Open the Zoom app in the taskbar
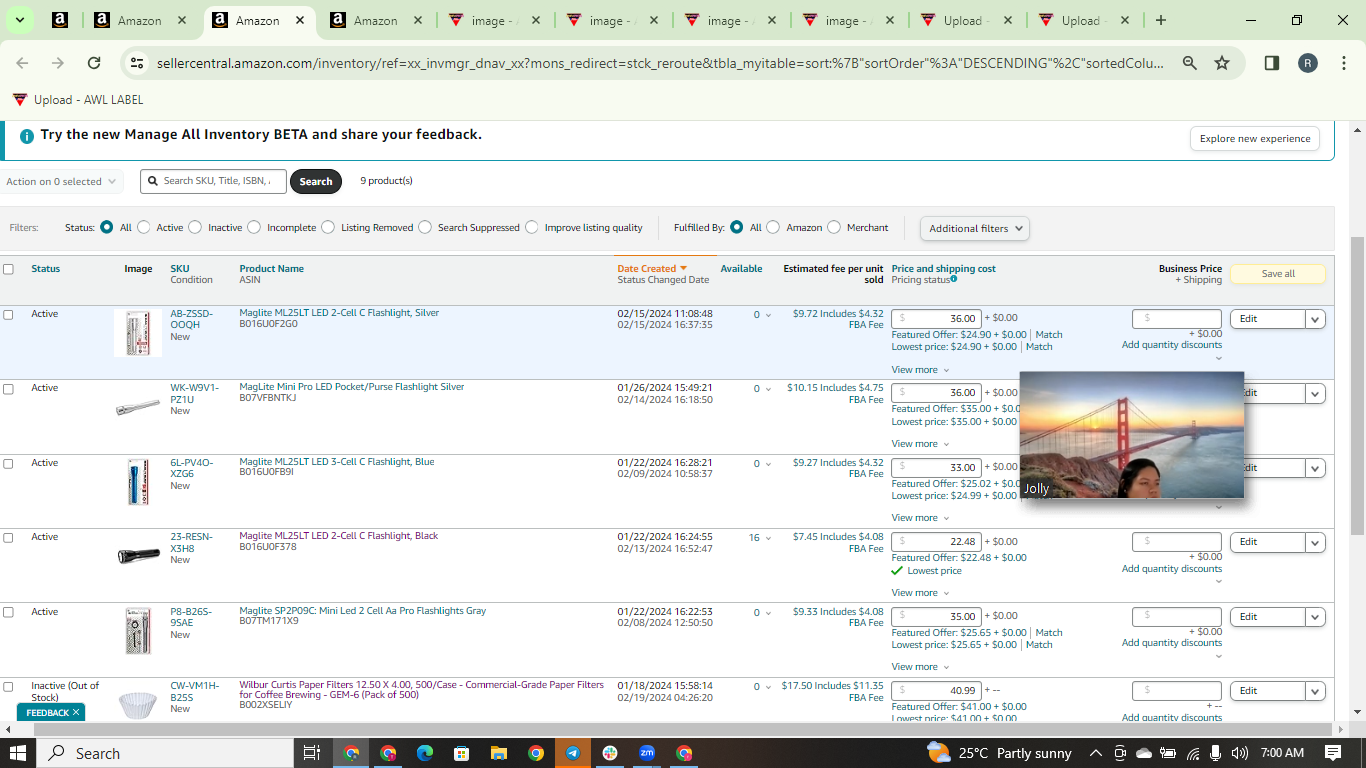 click(x=647, y=753)
